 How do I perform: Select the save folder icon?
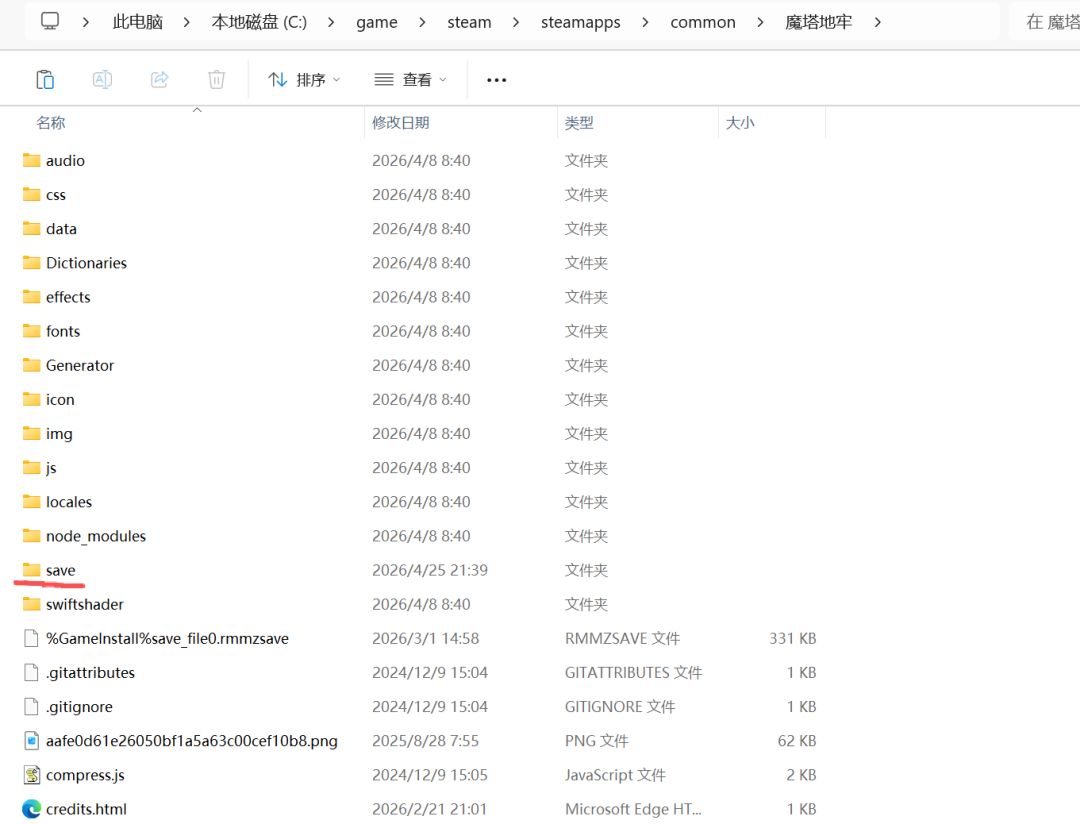click(x=31, y=570)
